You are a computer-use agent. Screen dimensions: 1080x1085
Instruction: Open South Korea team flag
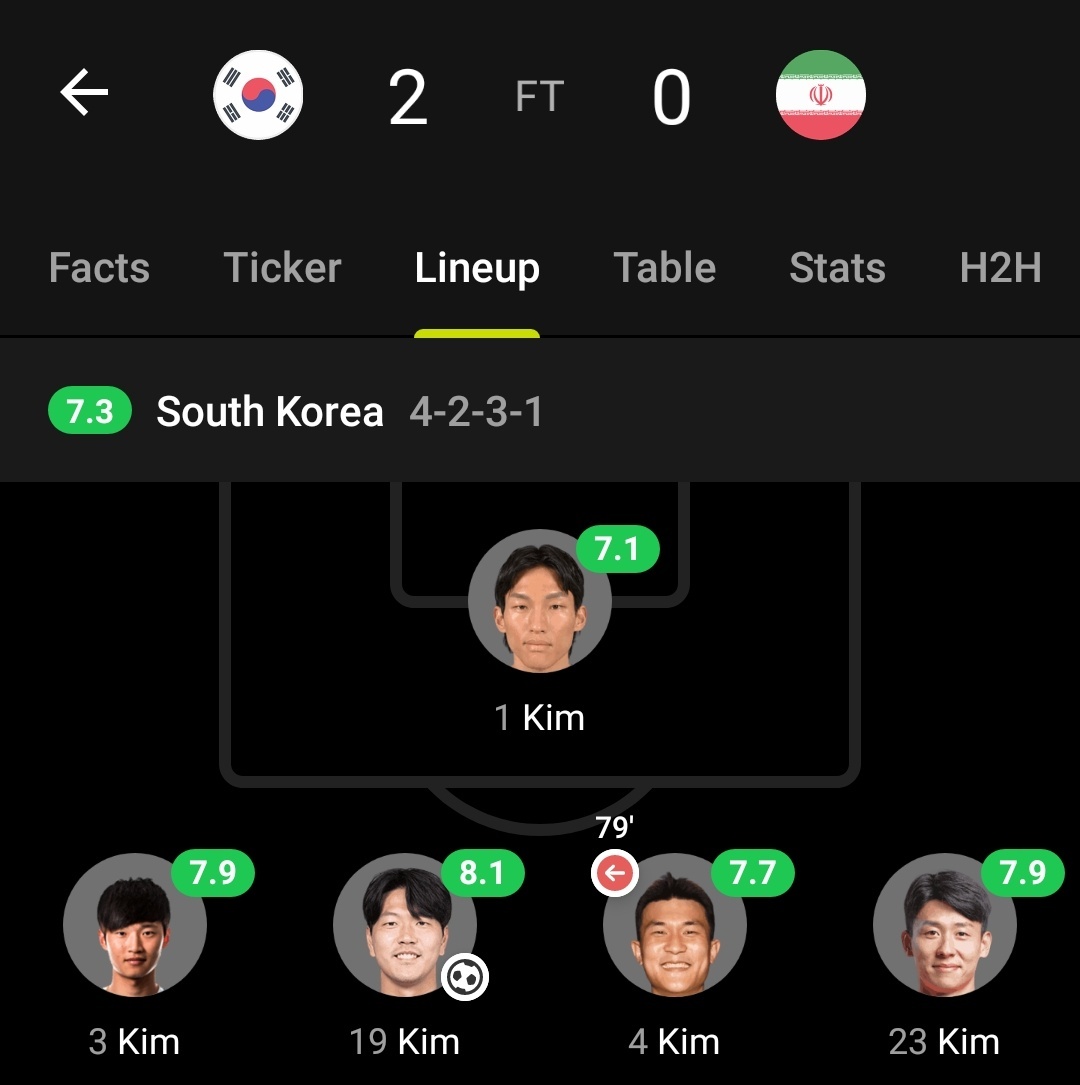click(258, 95)
